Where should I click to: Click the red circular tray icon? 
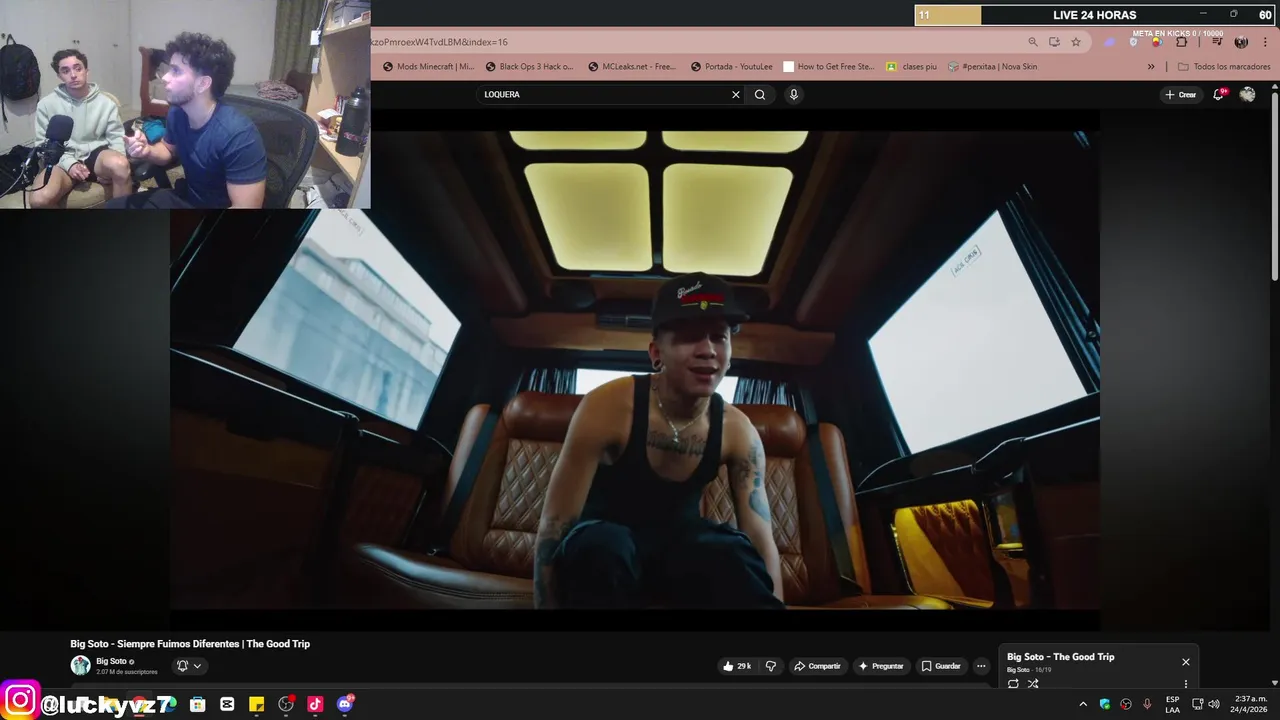[1126, 704]
